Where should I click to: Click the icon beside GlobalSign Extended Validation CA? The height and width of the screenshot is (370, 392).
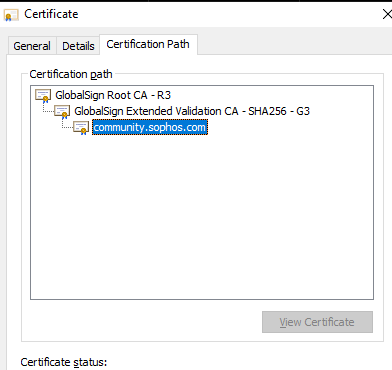coord(62,112)
